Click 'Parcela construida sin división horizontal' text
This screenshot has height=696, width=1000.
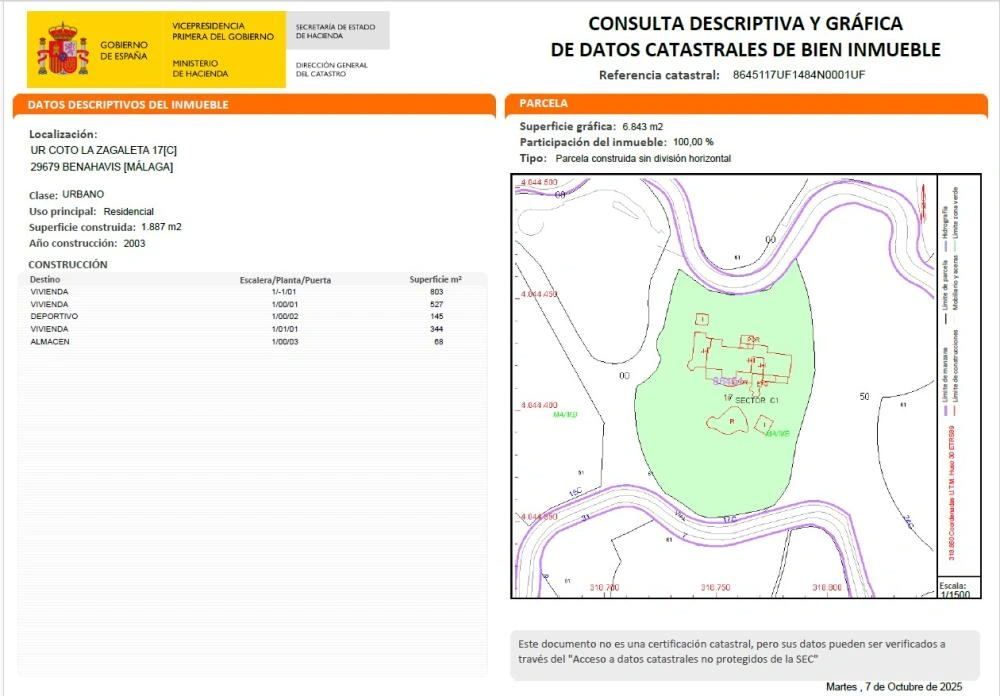(x=643, y=158)
